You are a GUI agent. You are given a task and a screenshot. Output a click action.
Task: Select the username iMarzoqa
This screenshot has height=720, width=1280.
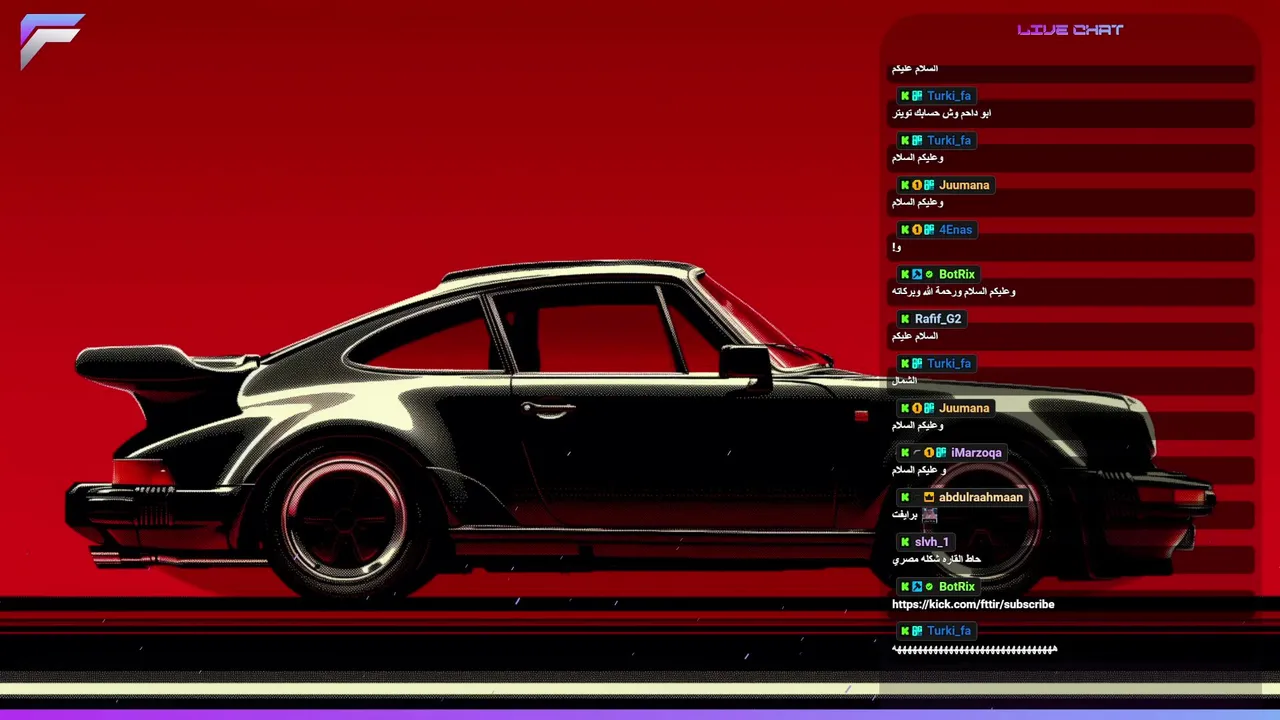tap(976, 453)
